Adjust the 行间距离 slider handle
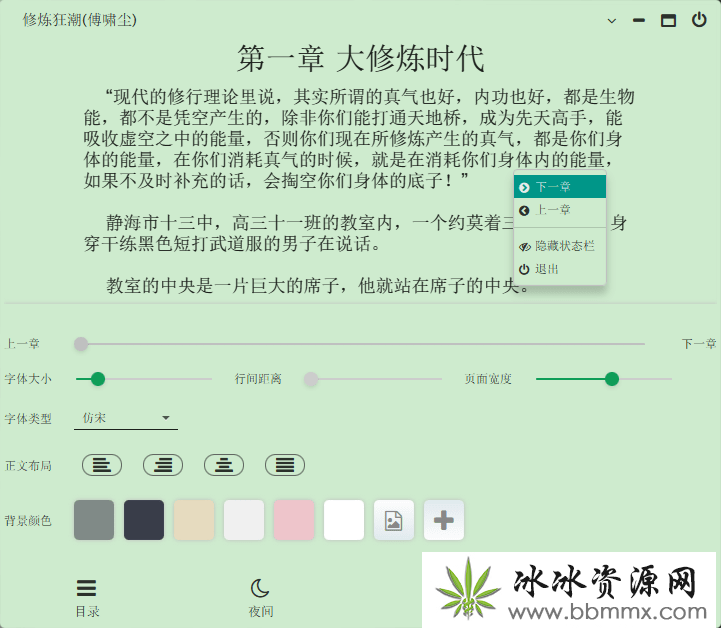The width and height of the screenshot is (721, 628). click(311, 379)
